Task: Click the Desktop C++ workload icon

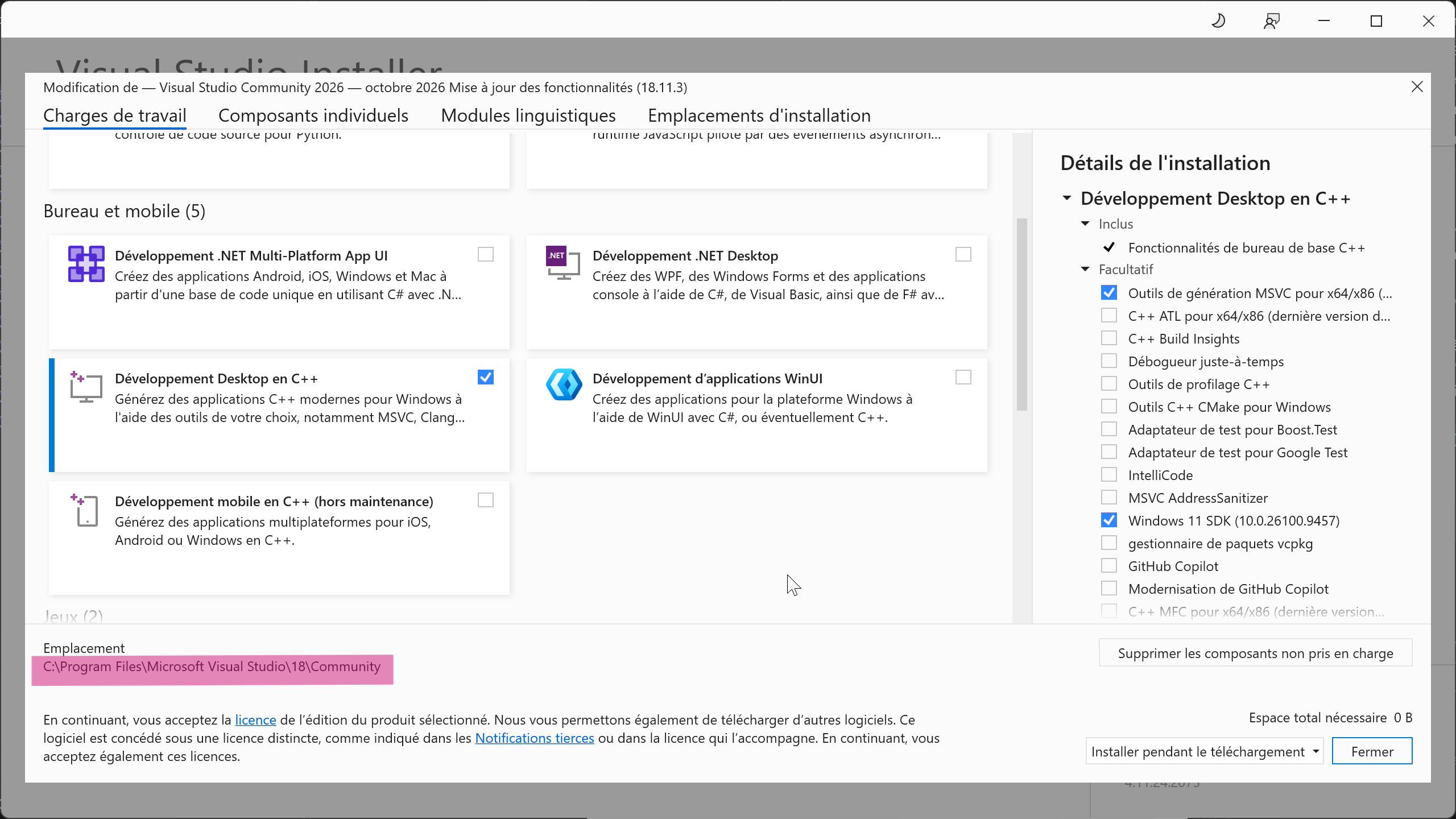Action: click(x=86, y=387)
